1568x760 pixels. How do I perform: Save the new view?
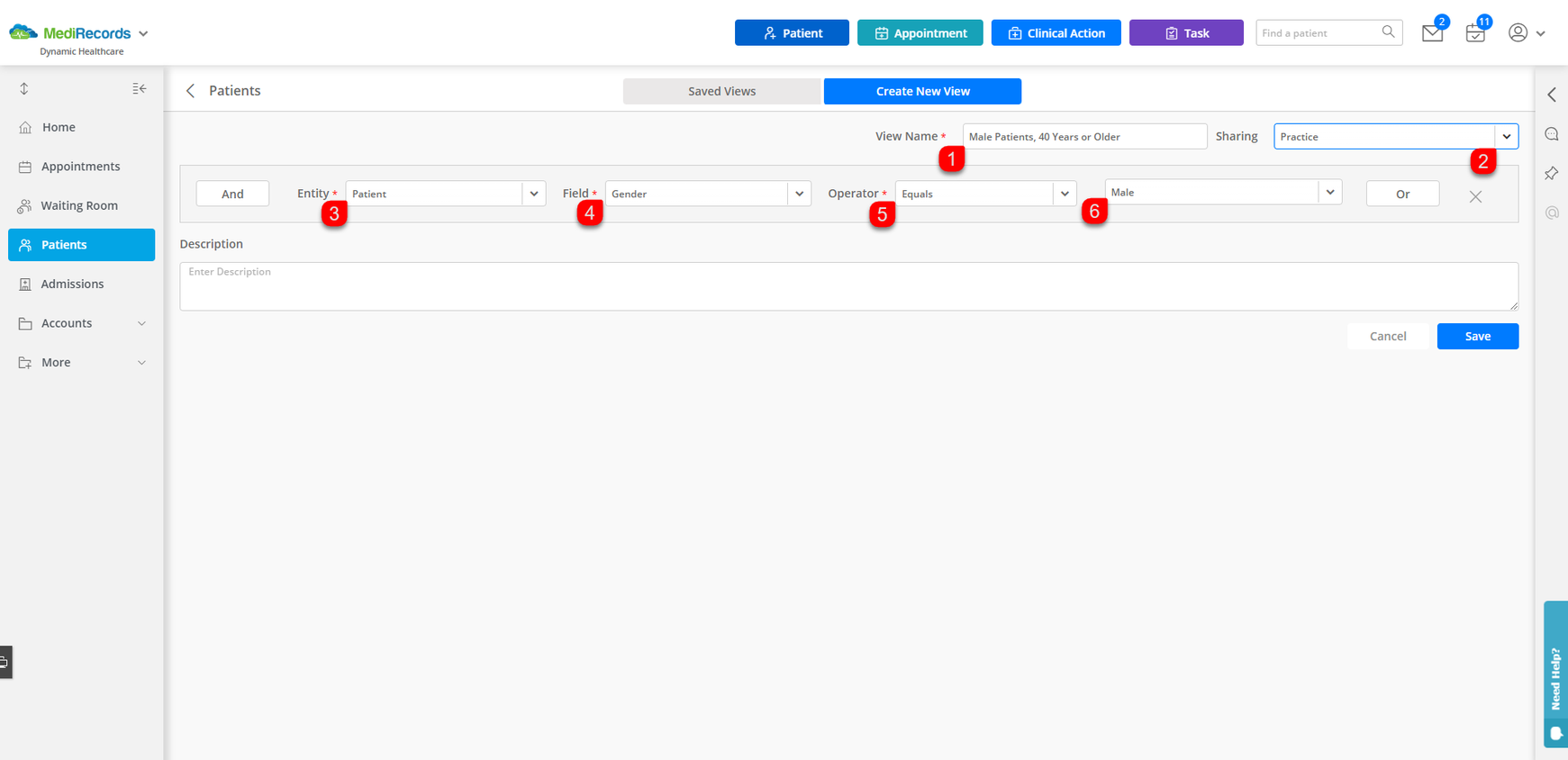1477,336
